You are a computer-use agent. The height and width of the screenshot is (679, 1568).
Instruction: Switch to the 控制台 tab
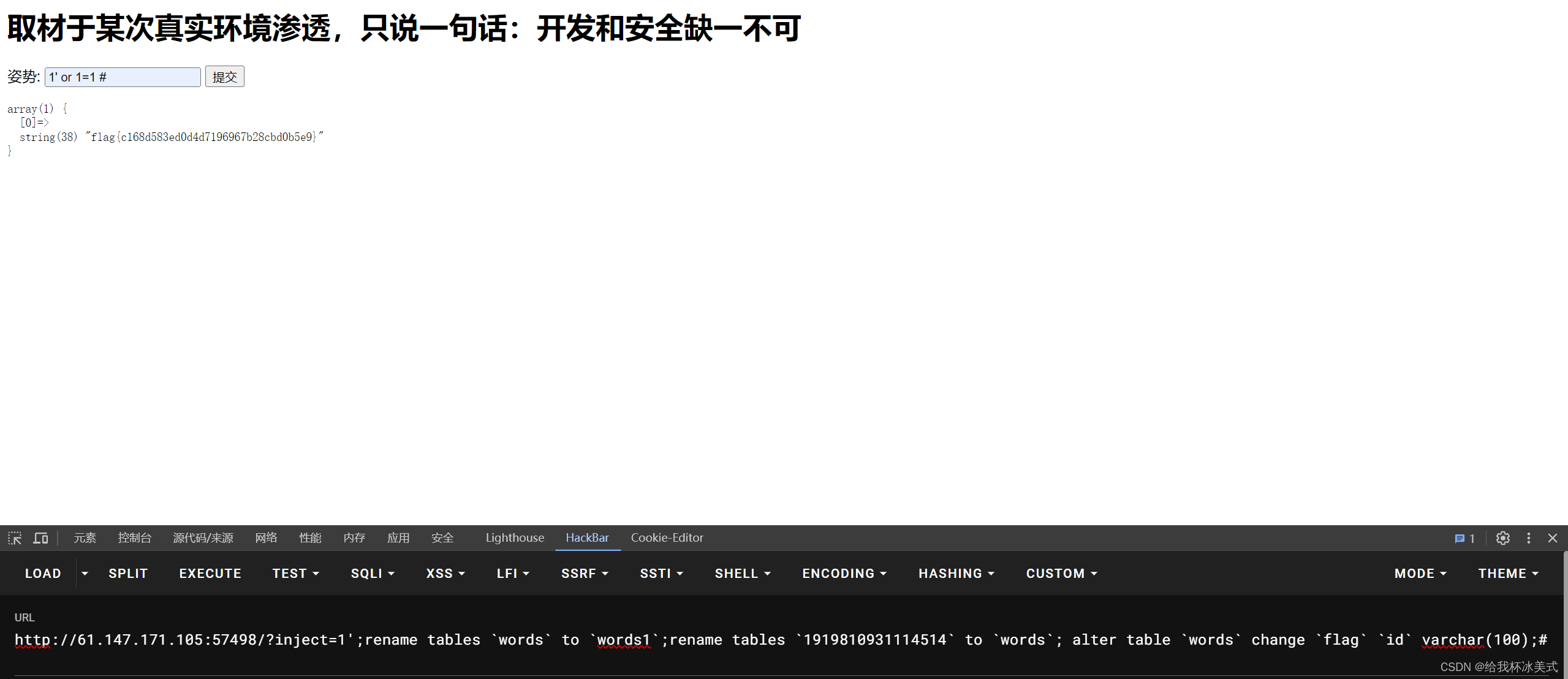pos(135,538)
